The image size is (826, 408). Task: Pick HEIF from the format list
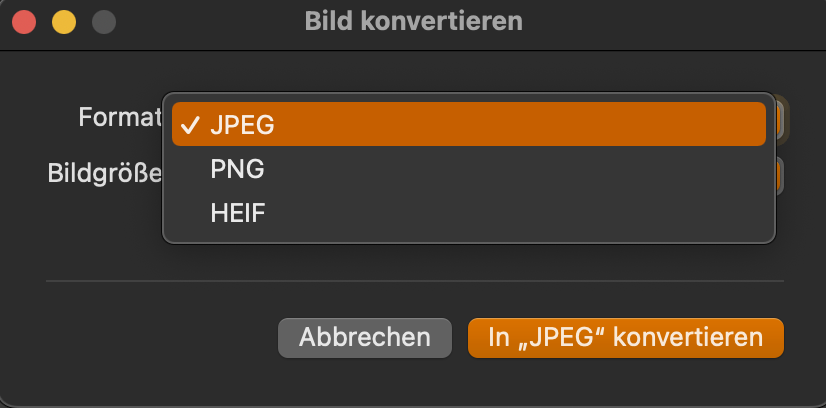point(238,213)
